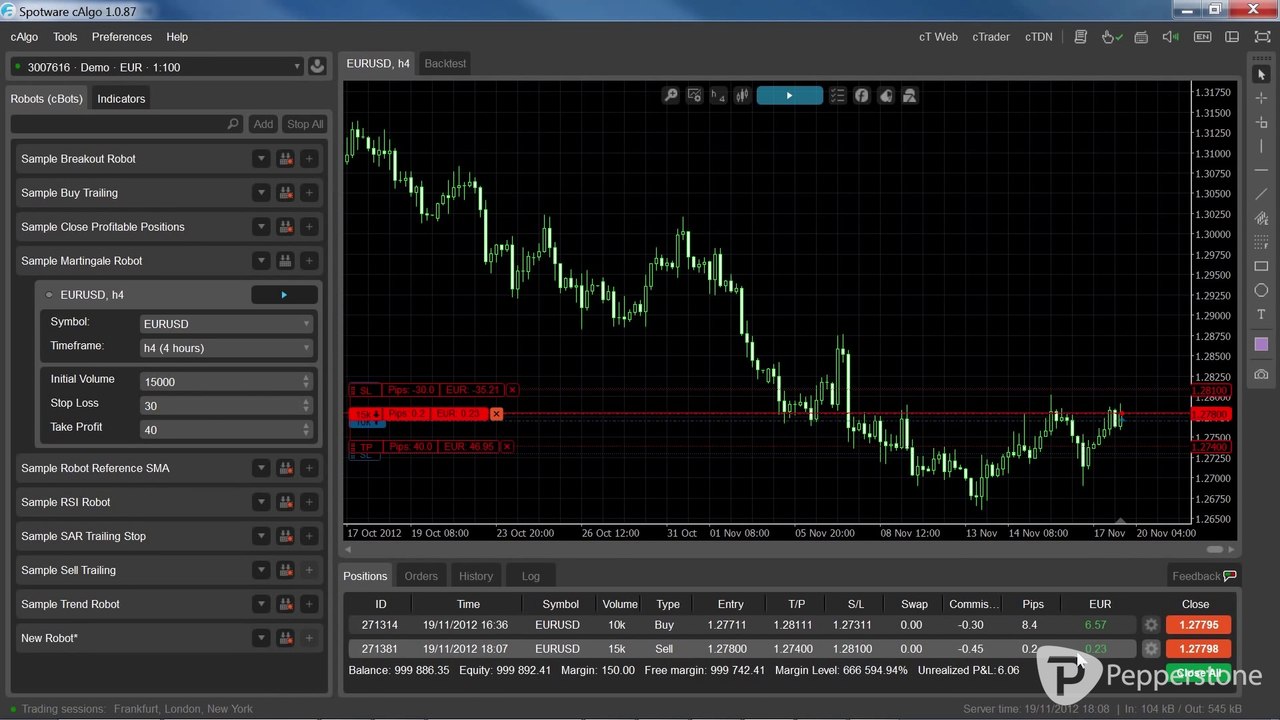
Task: Expand Sample Breakout Robot options arrow
Action: (x=261, y=159)
